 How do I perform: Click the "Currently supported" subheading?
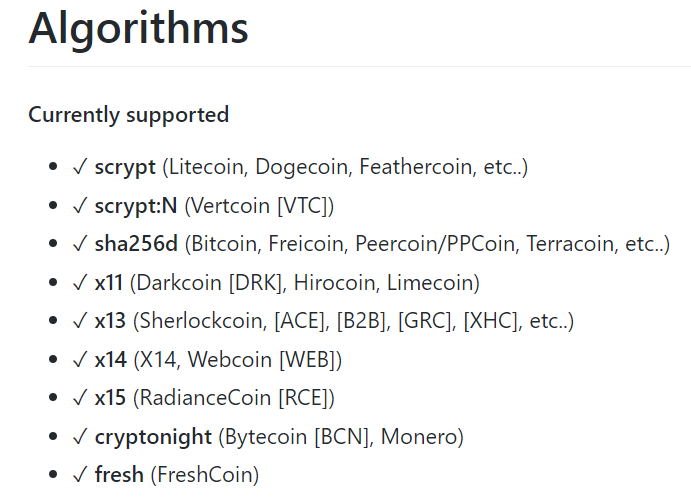pos(128,115)
